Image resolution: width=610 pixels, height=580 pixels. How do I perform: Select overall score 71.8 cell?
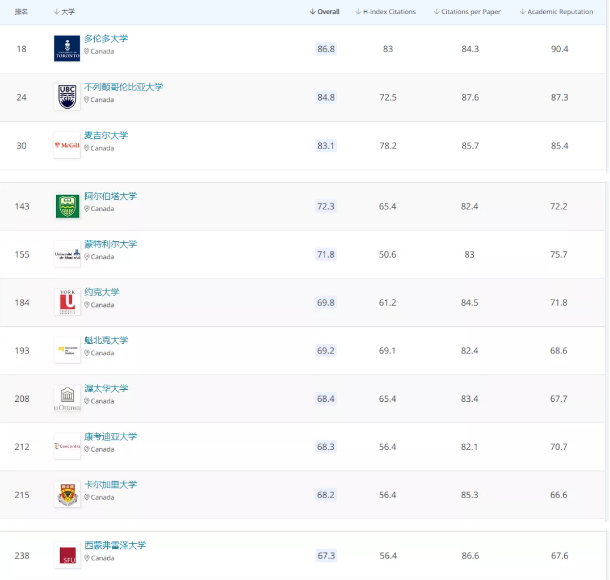[x=326, y=254]
